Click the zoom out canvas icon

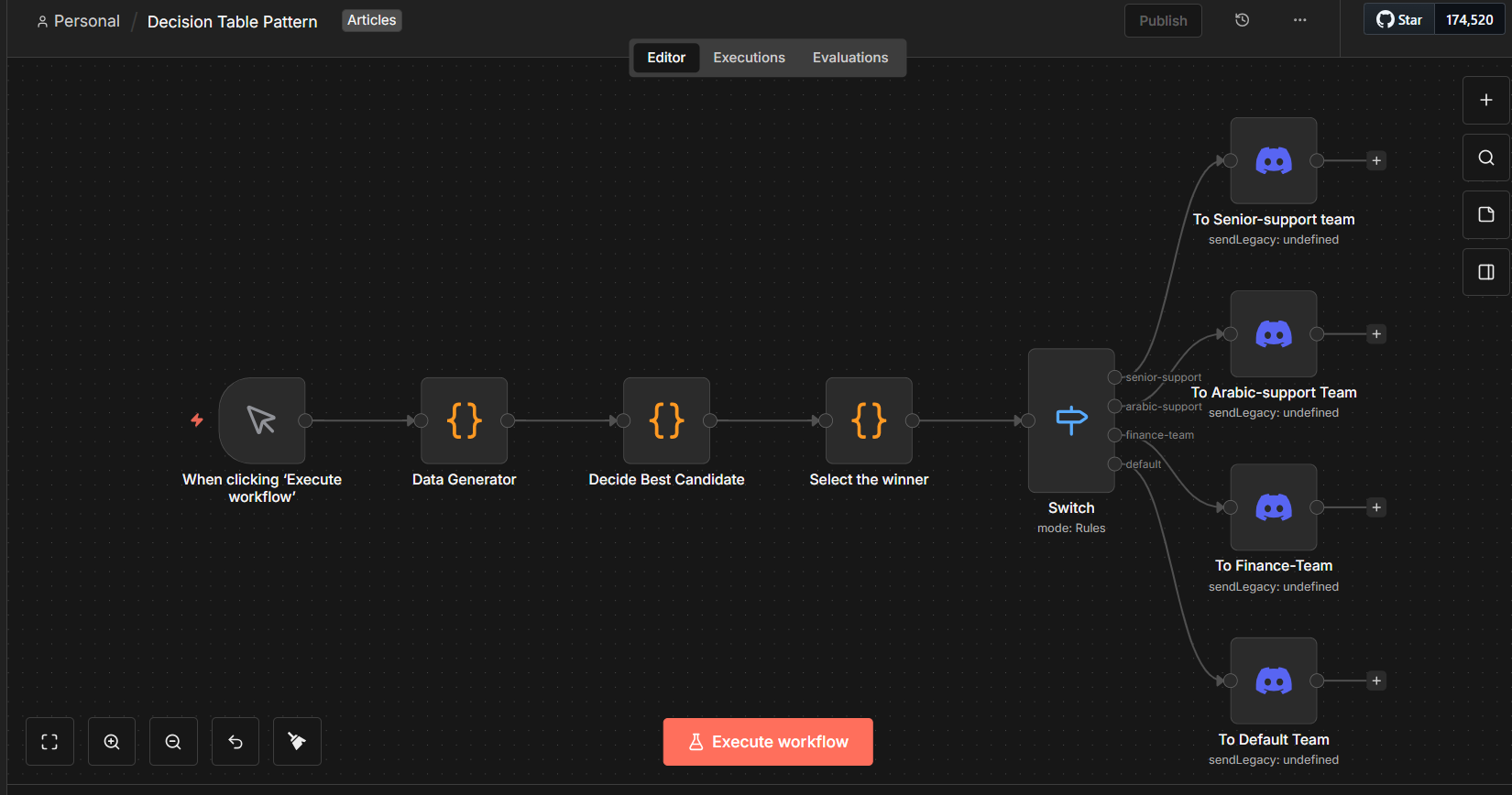point(173,742)
